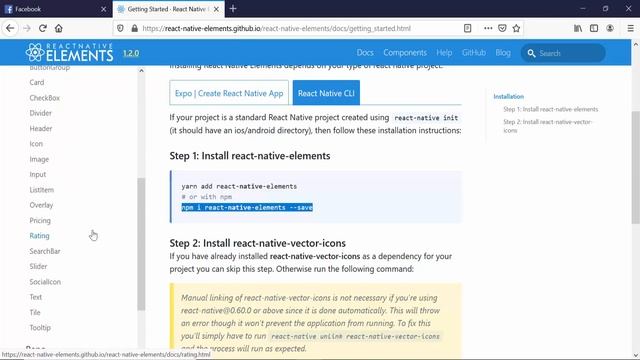Close the Facebook tab
640x360 pixels.
click(103, 9)
